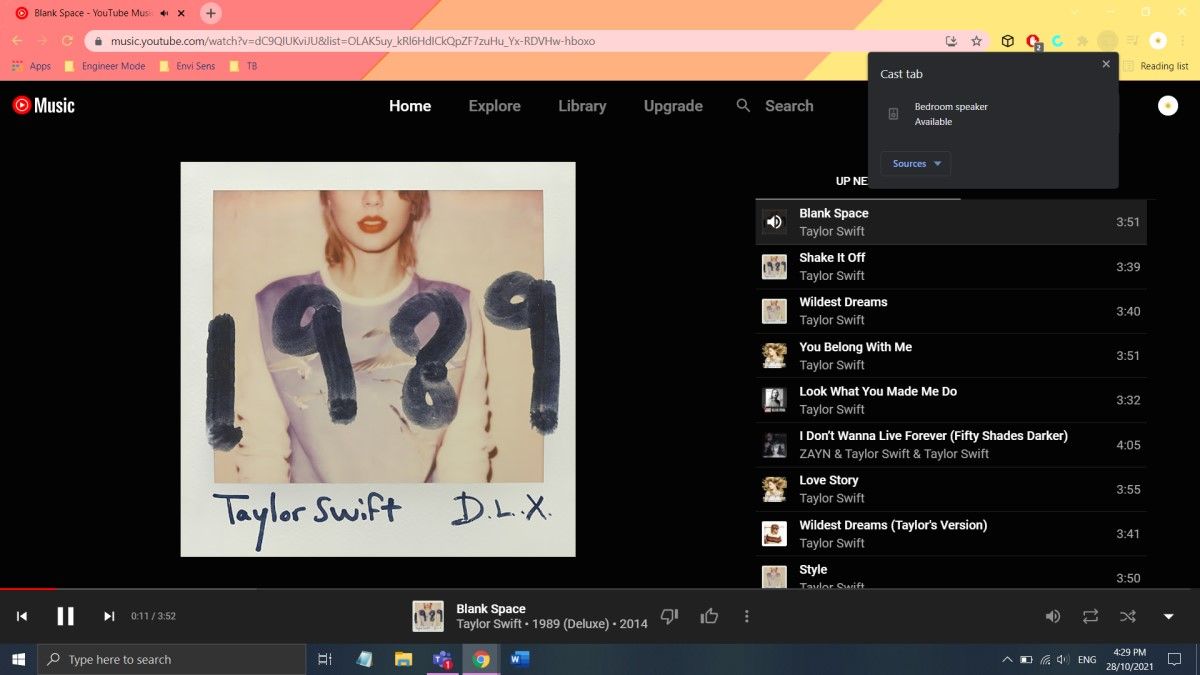Play Shake It Off from the queue
Viewport: 1200px width, 675px height.
click(x=951, y=266)
